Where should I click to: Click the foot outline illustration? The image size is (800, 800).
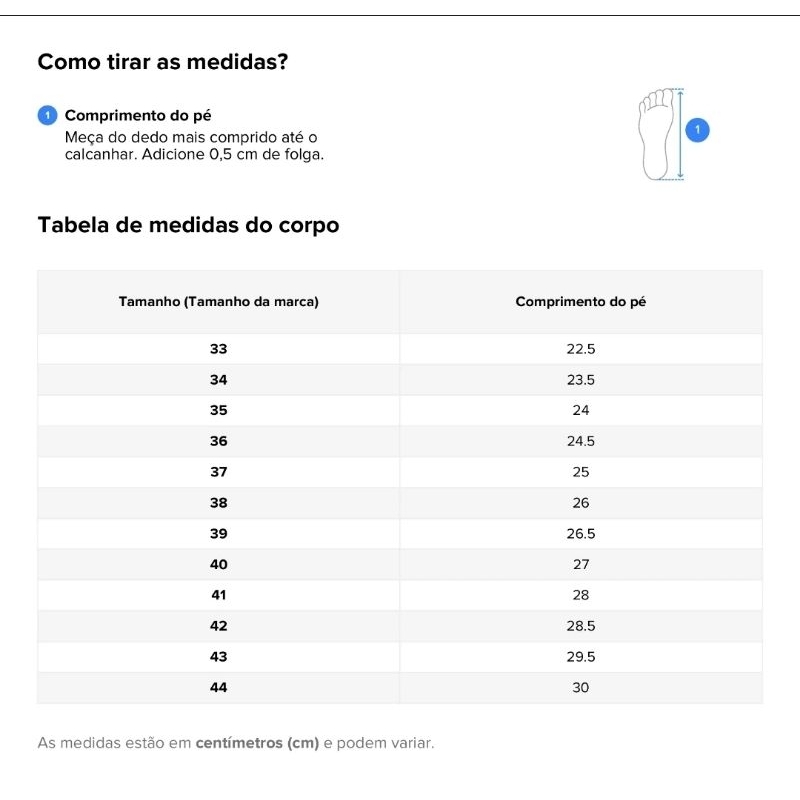657,134
